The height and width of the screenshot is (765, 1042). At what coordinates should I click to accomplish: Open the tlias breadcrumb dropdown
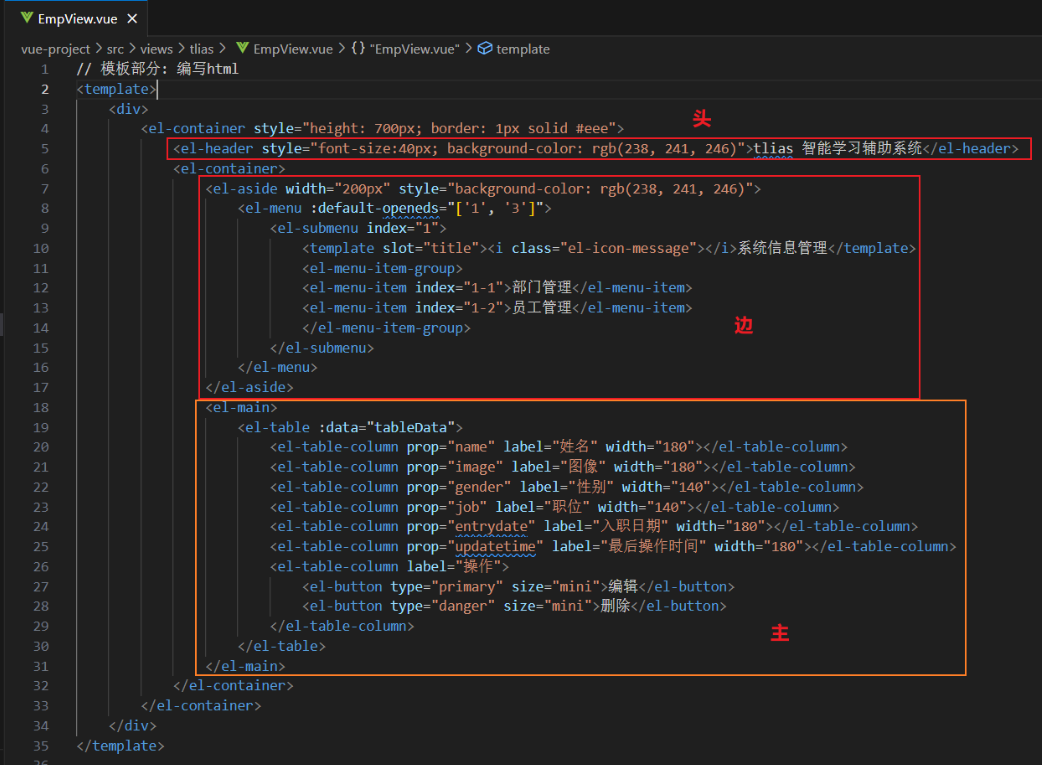pos(201,48)
